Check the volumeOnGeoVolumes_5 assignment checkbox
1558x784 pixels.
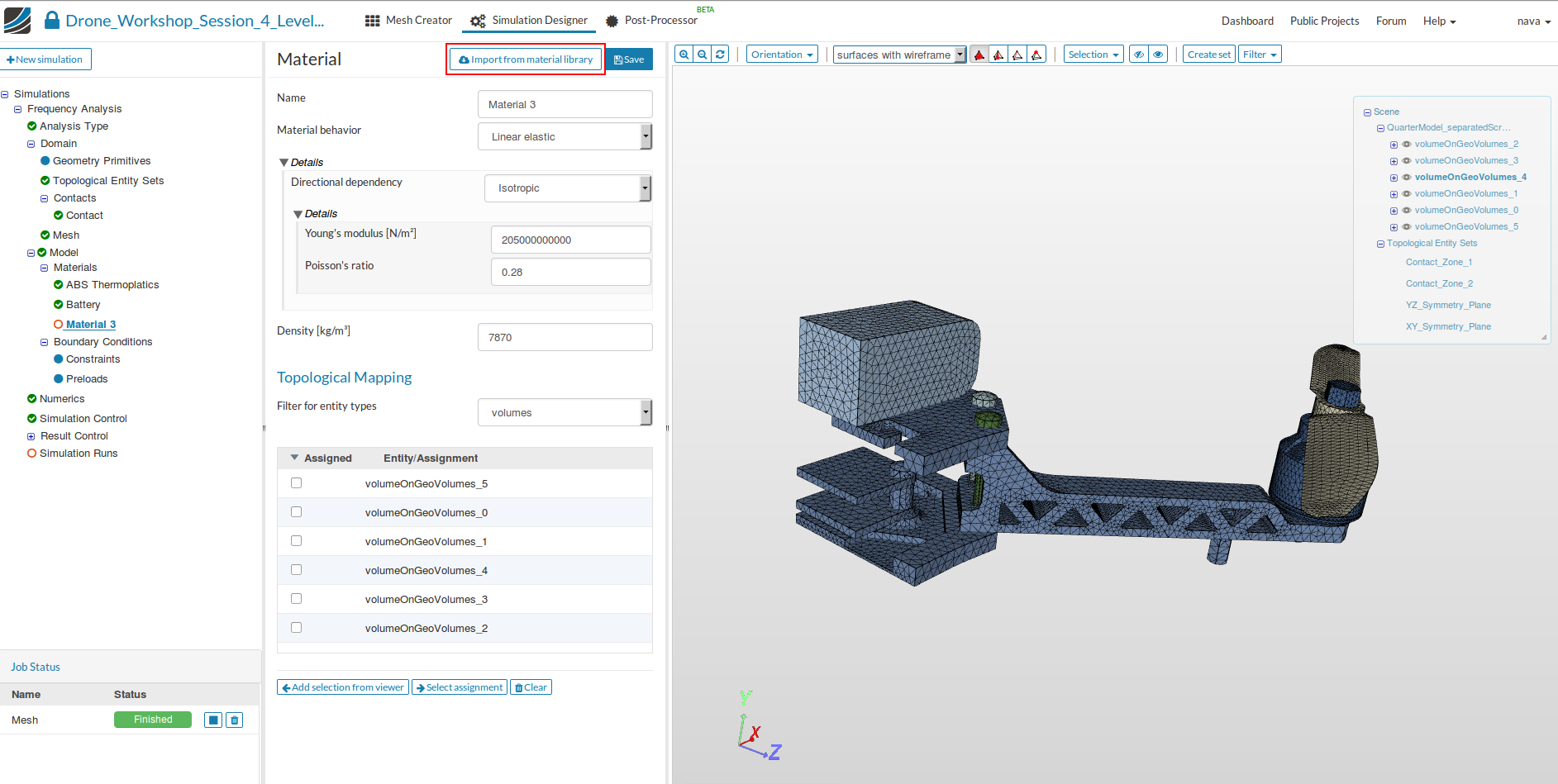click(296, 483)
